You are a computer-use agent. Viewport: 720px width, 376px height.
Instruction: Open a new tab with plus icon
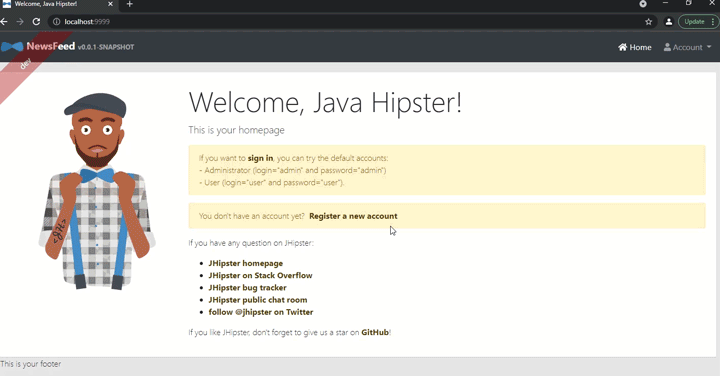[129, 4]
